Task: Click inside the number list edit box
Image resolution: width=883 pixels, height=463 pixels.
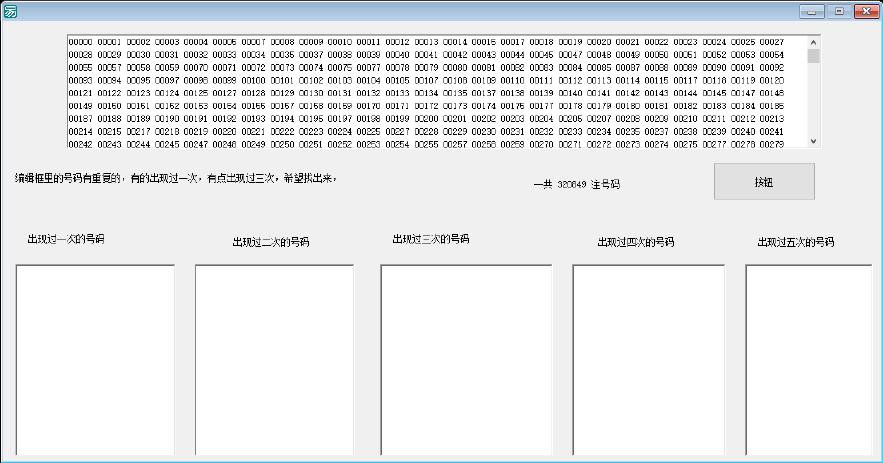Action: tap(438, 92)
